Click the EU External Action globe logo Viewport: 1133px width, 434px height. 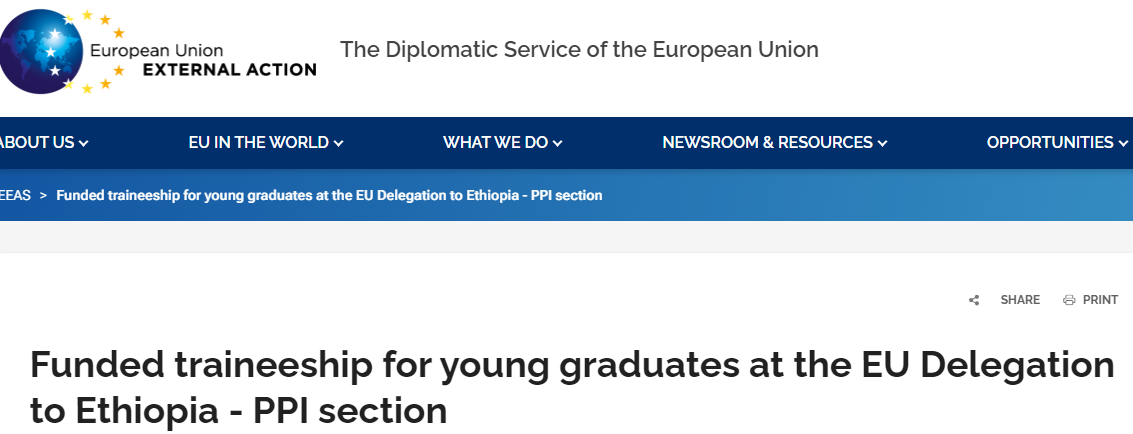point(42,50)
